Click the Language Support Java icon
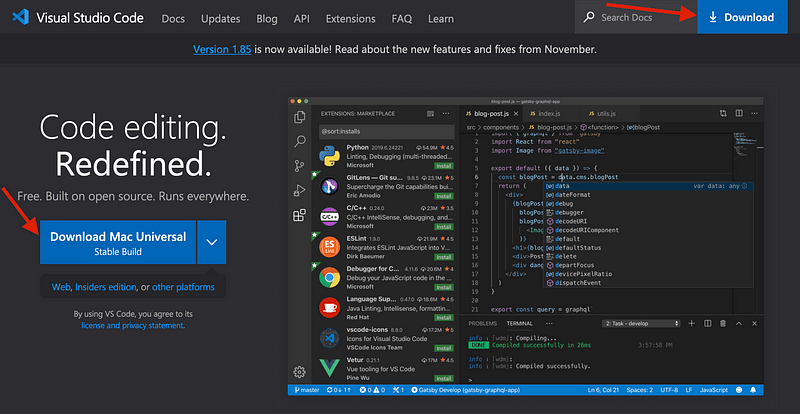Image resolution: width=800 pixels, height=414 pixels. pyautogui.click(x=330, y=308)
